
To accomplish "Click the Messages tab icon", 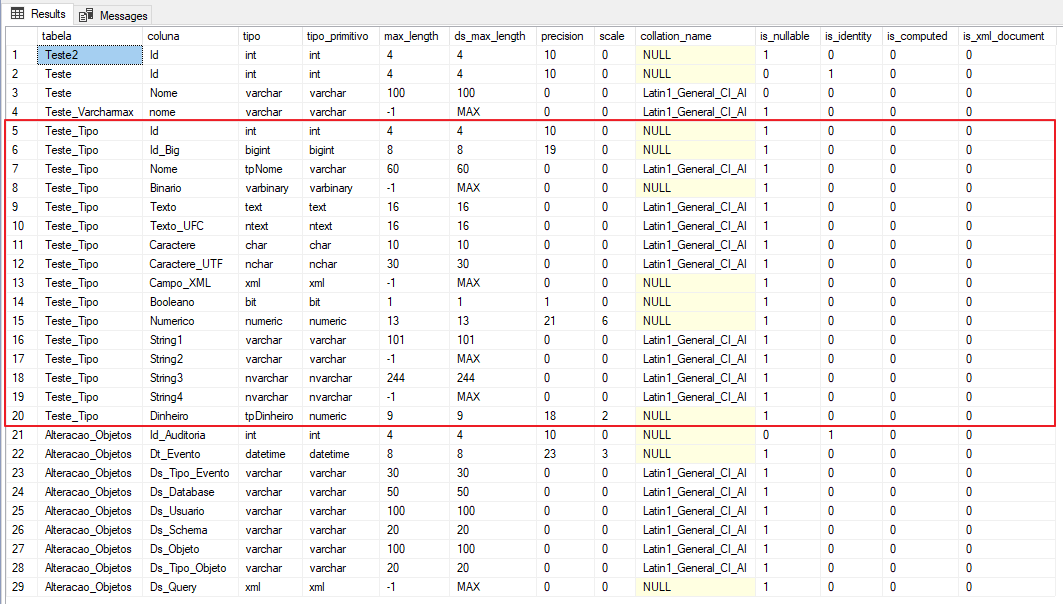I will [x=86, y=16].
